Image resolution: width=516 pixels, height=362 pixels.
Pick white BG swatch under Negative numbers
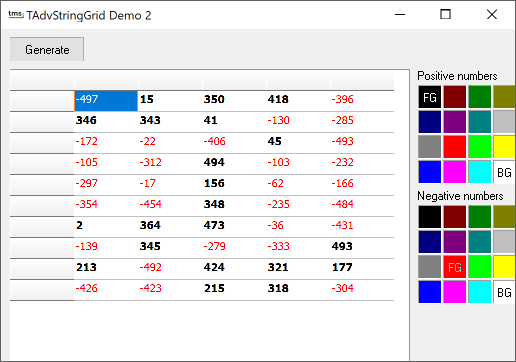(x=504, y=292)
